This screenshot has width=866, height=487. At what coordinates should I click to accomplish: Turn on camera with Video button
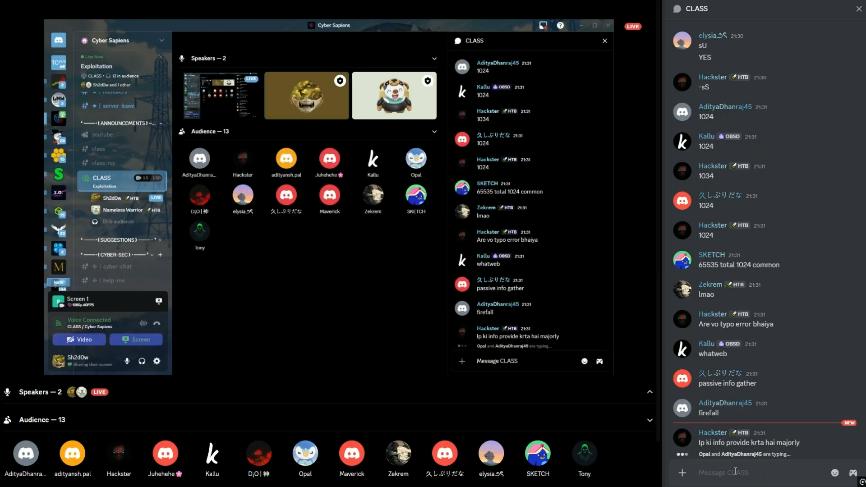[80, 339]
